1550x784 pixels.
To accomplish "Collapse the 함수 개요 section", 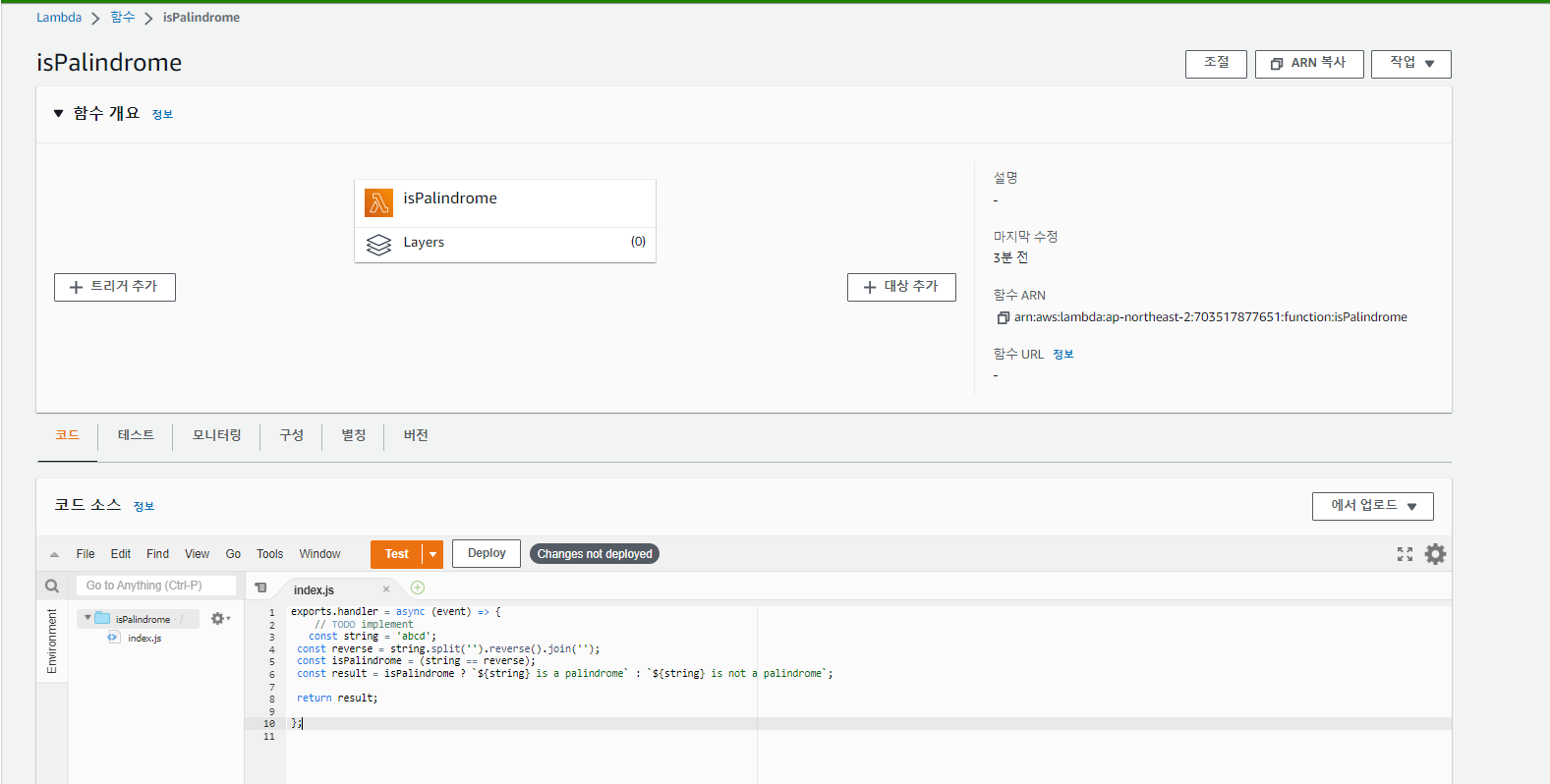I will pyautogui.click(x=58, y=113).
